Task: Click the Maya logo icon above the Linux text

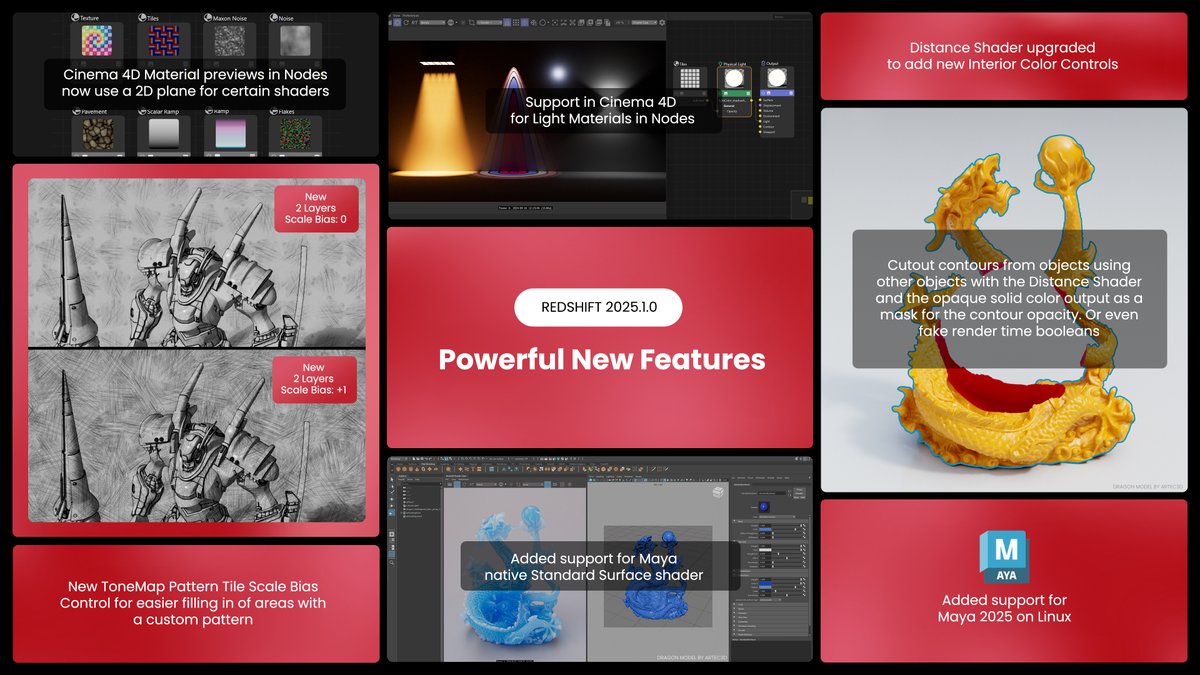Action: (x=1004, y=558)
